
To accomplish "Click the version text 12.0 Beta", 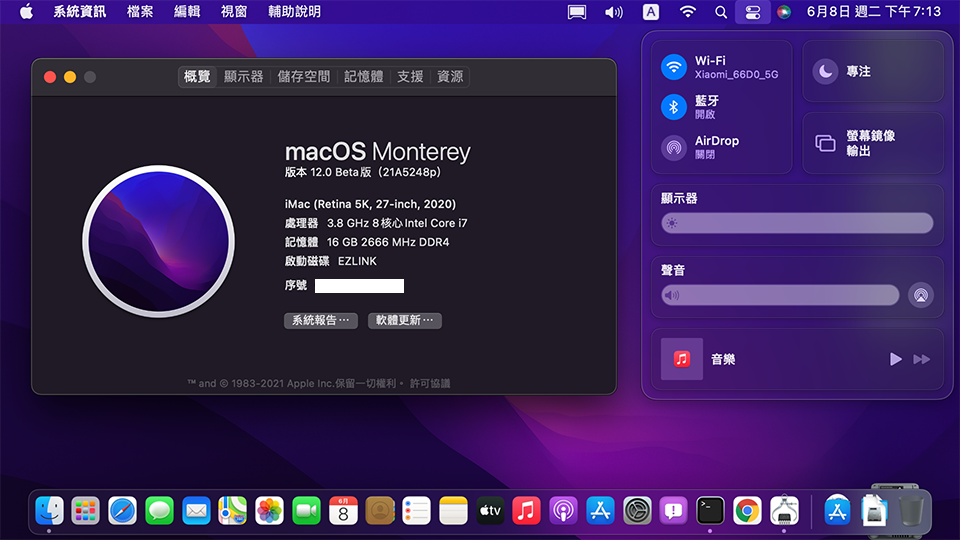I will (362, 172).
